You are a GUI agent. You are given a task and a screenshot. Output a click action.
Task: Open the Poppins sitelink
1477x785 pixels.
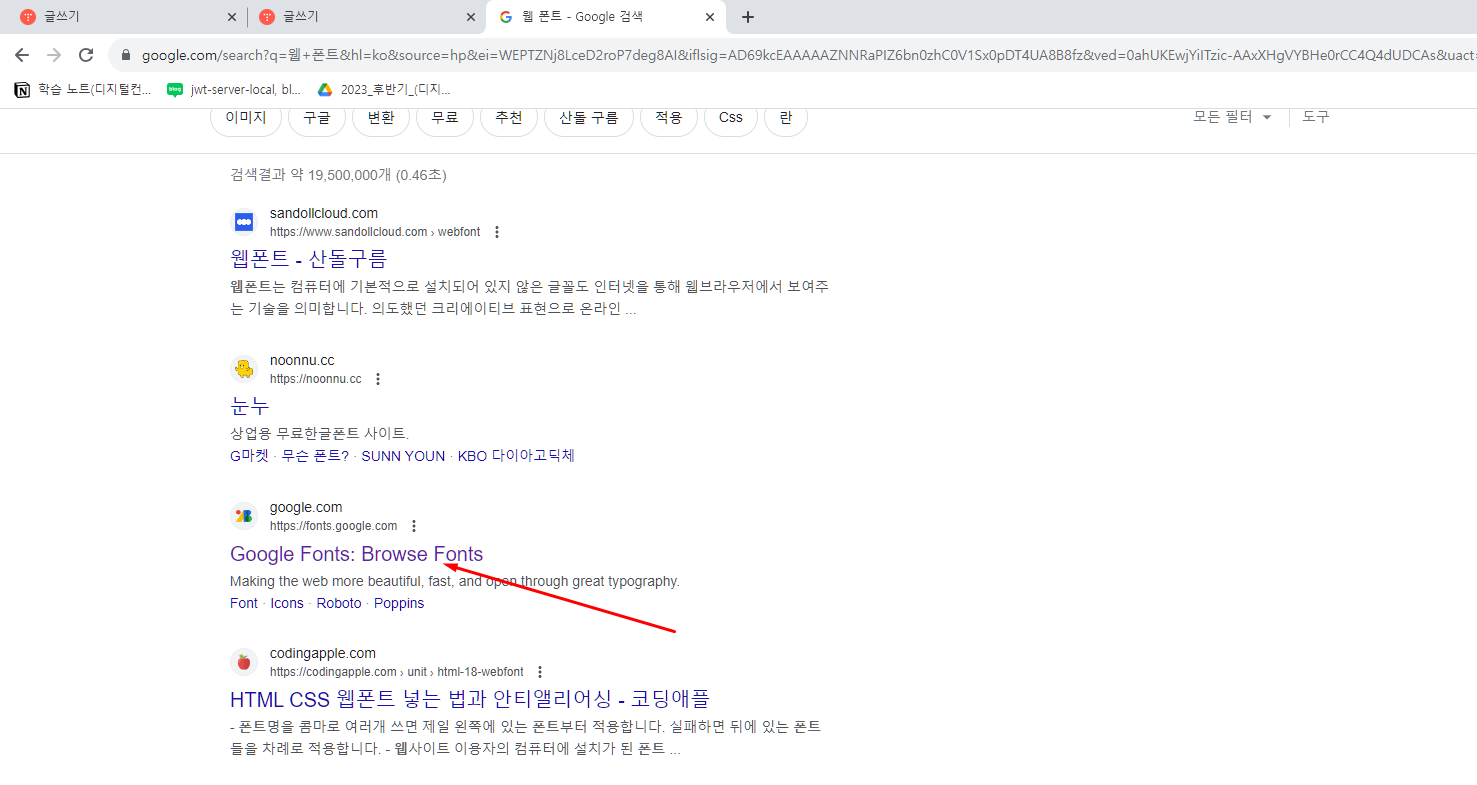point(399,603)
